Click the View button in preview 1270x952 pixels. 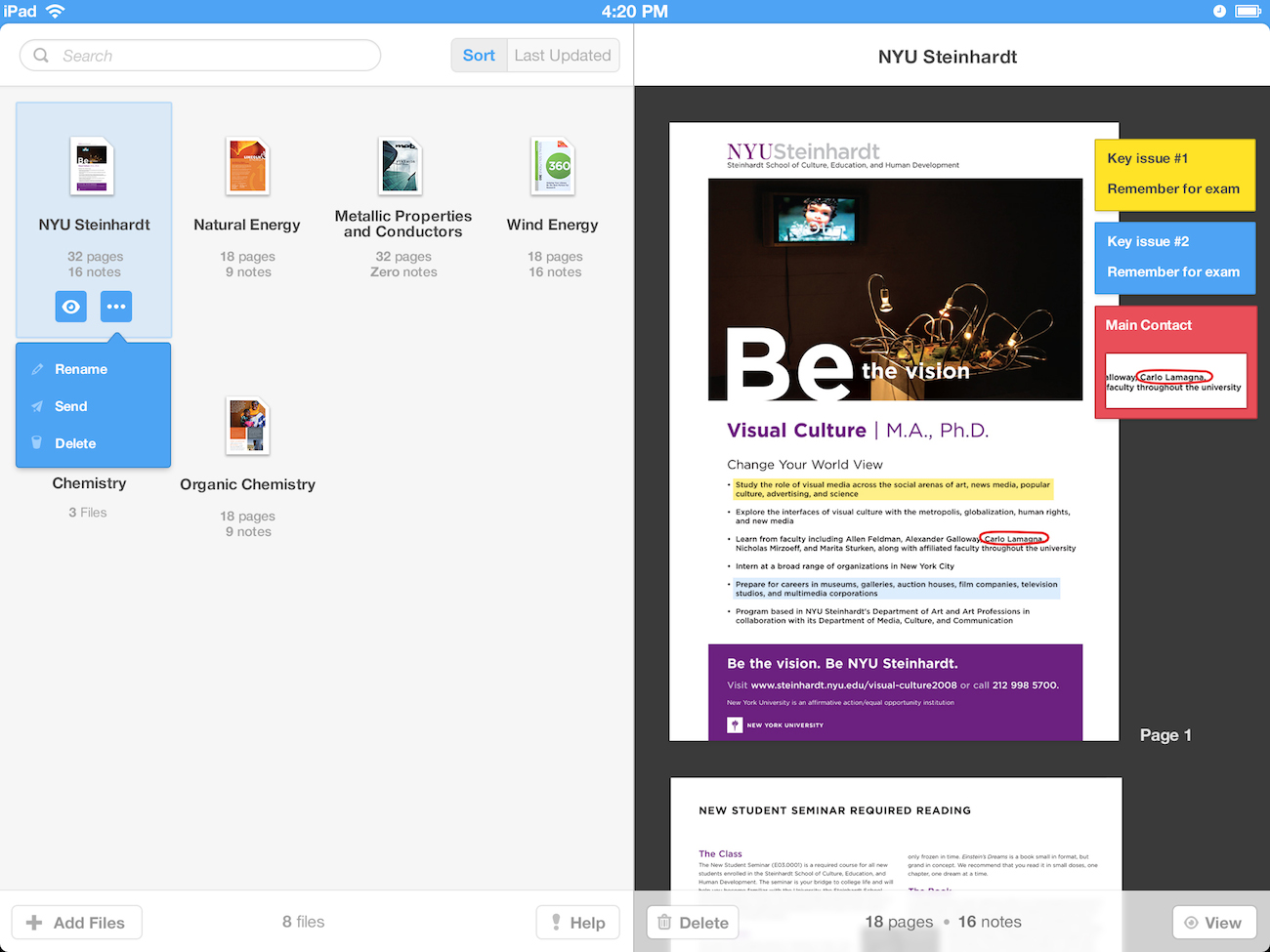coord(1212,923)
